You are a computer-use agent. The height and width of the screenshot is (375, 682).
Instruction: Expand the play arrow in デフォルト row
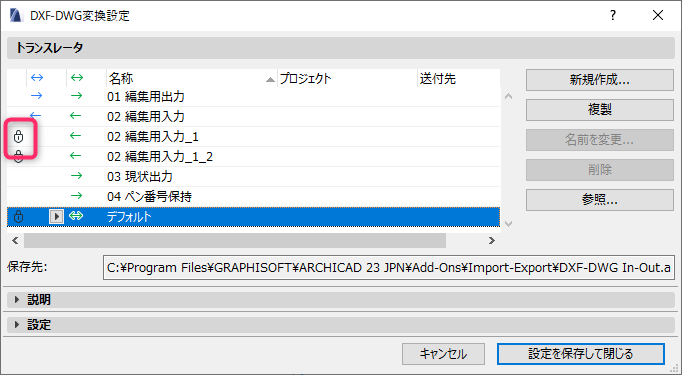(56, 216)
